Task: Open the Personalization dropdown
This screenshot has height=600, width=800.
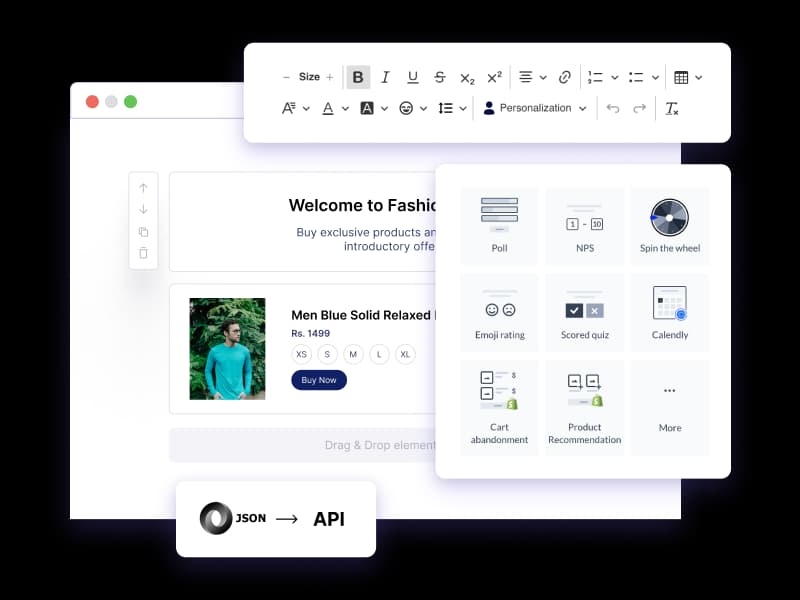Action: 535,108
